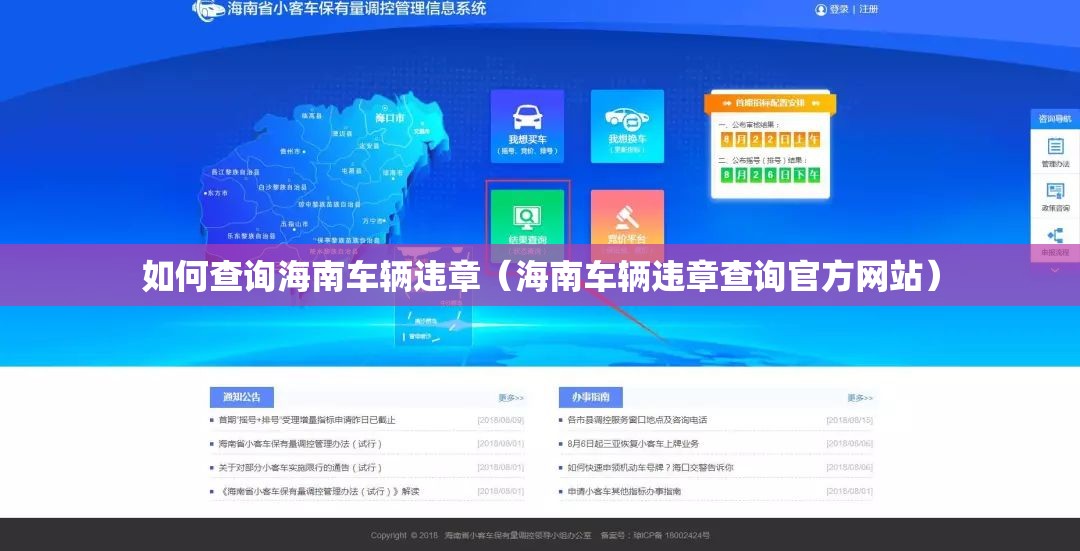1080x551 pixels.
Task: Select 琼中黎族苗族自治县 on the map
Action: coord(330,205)
